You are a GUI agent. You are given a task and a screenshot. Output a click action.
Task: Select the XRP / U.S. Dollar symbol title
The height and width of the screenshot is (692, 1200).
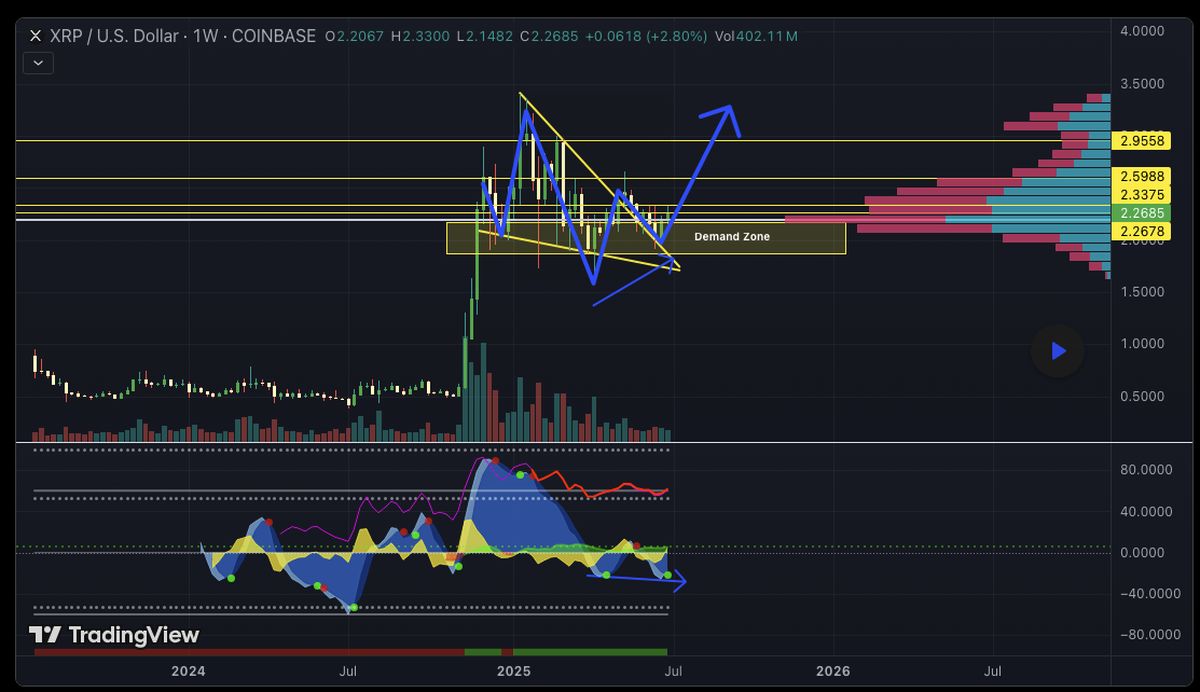click(183, 36)
